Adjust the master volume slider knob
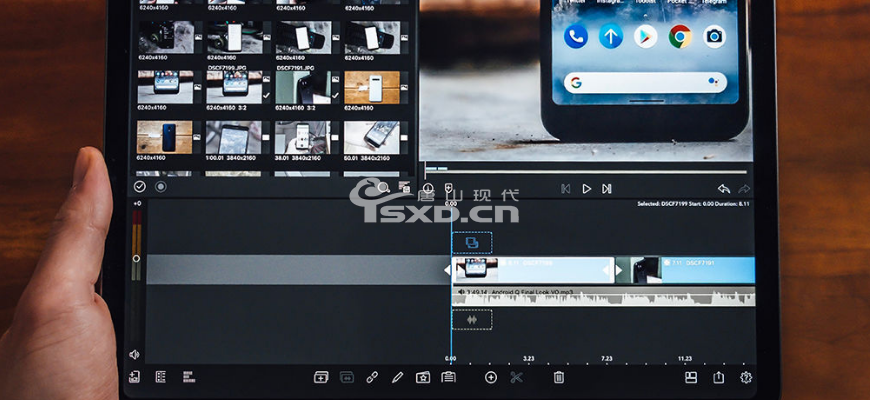 coord(136,259)
